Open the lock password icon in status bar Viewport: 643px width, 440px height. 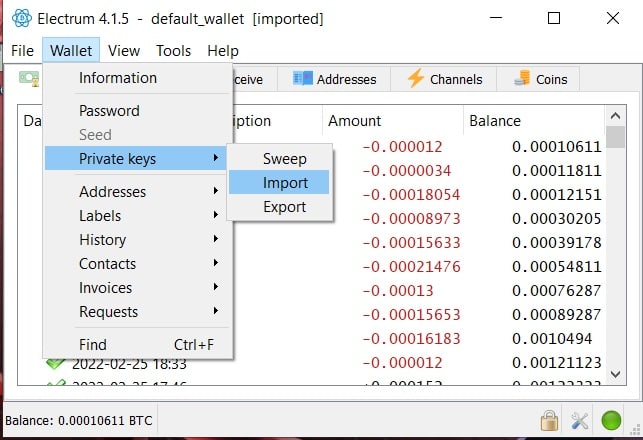point(549,420)
